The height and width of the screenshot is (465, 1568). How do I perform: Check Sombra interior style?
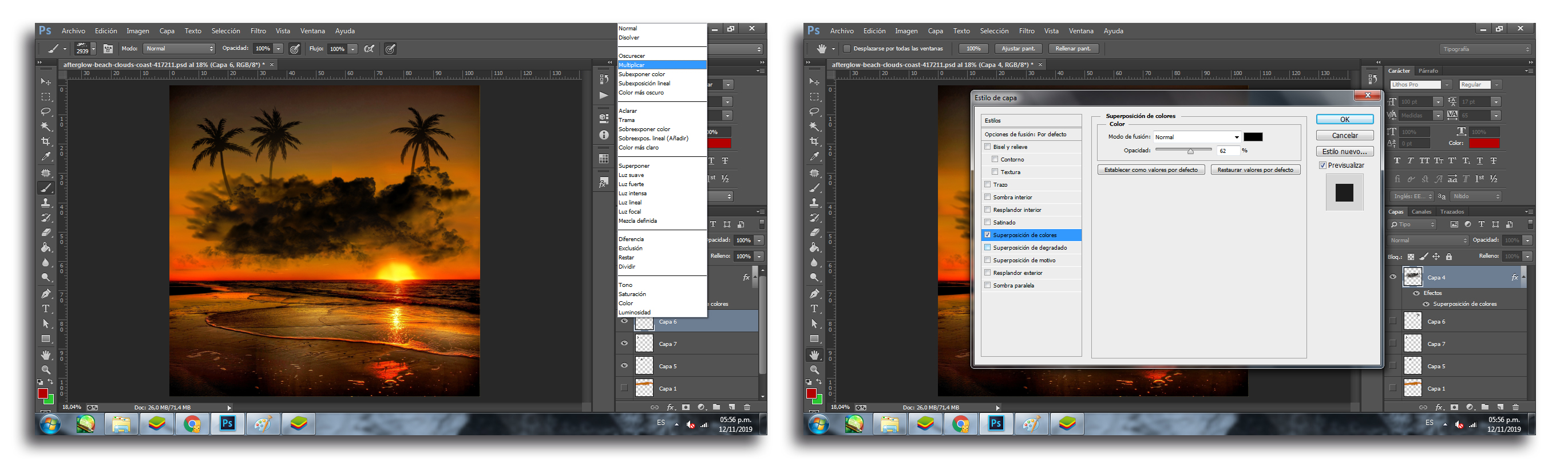(x=987, y=198)
